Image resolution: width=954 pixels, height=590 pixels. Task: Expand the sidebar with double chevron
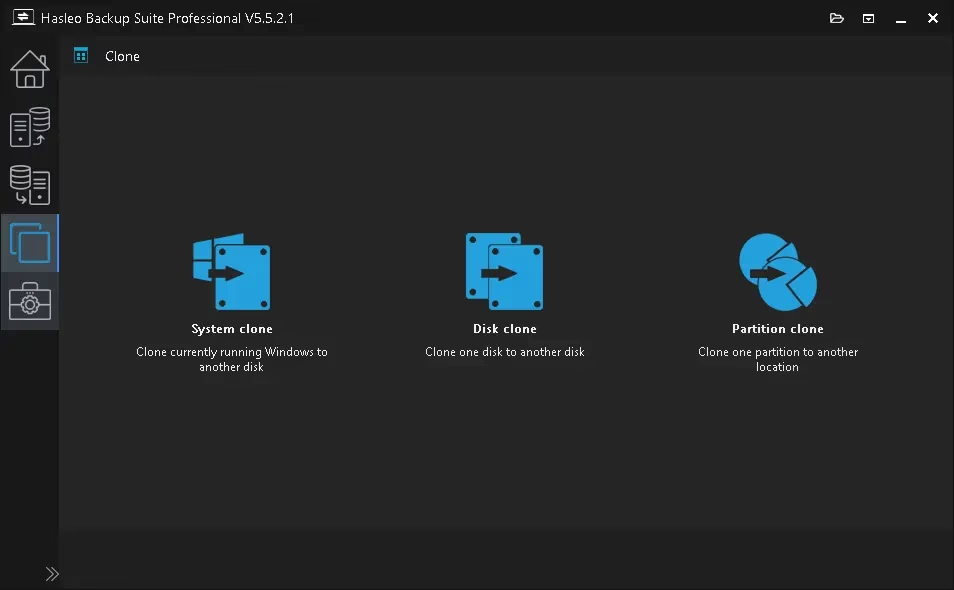coord(52,574)
